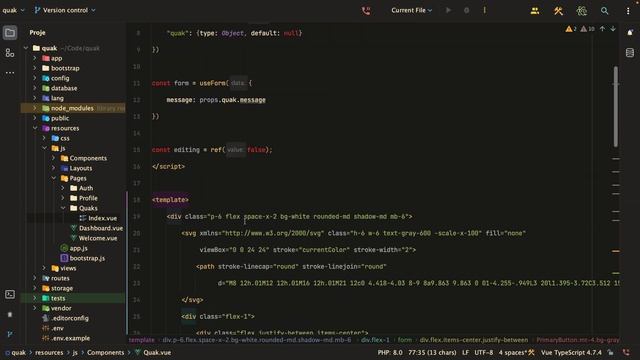Open the Database tool window
Image resolution: width=640 pixels, height=360 pixels.
point(630,53)
